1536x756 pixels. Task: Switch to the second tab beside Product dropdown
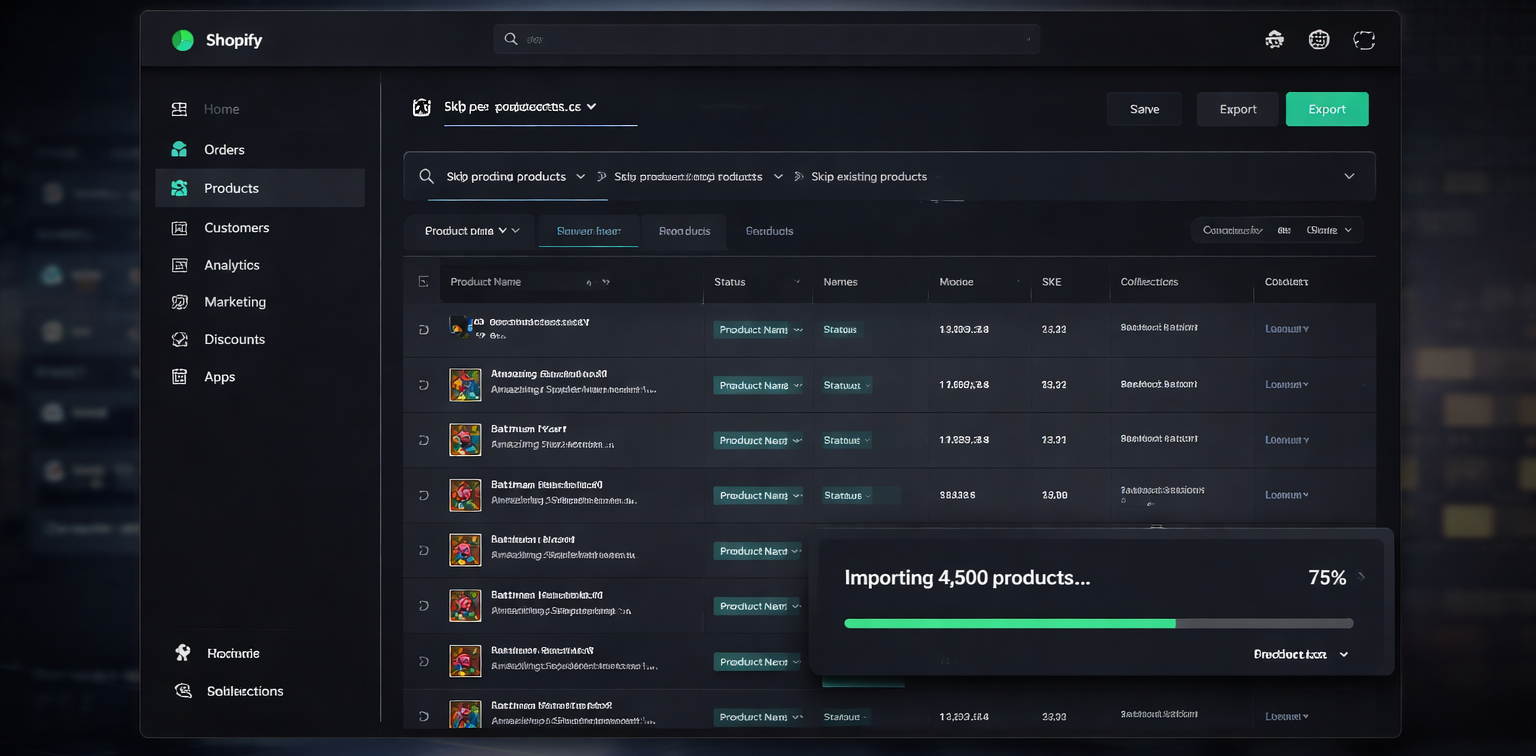(x=588, y=231)
